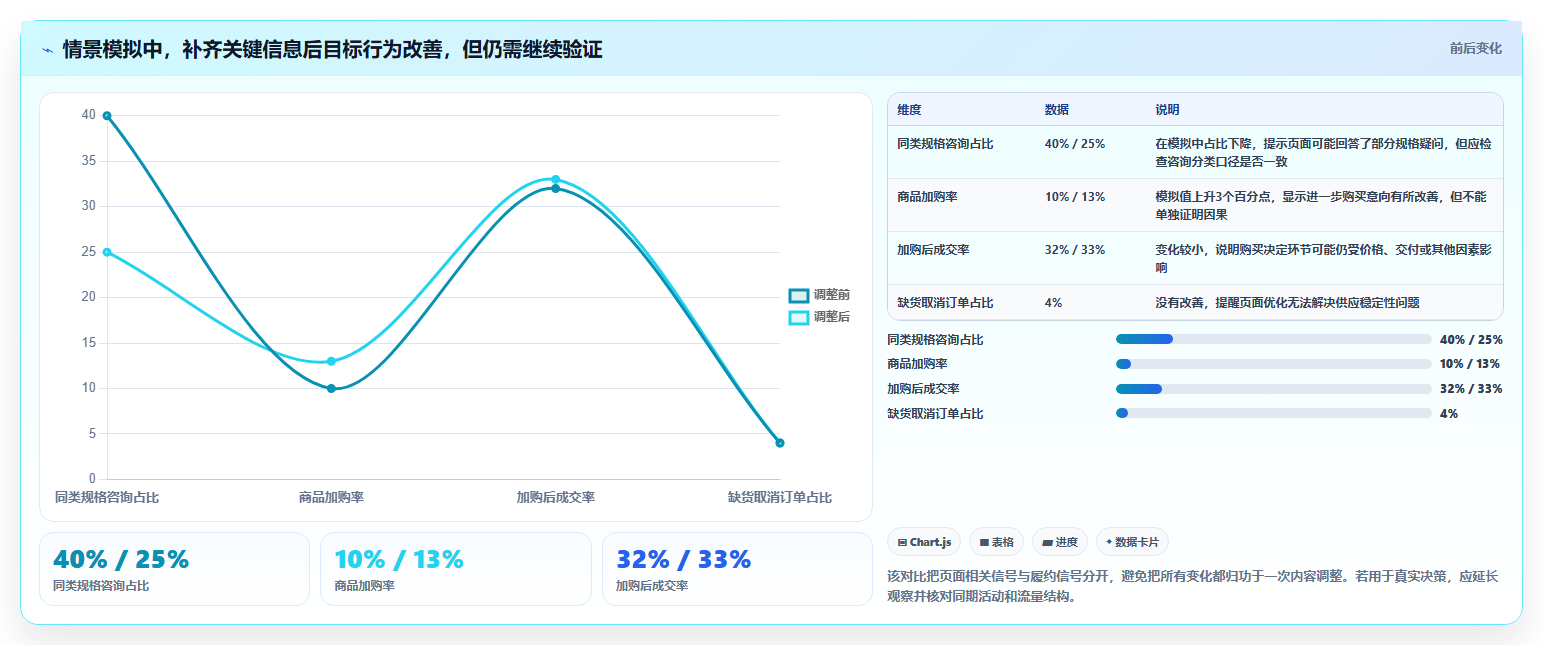
Task: Click the y-axis tick label 5
Action: click(x=93, y=434)
